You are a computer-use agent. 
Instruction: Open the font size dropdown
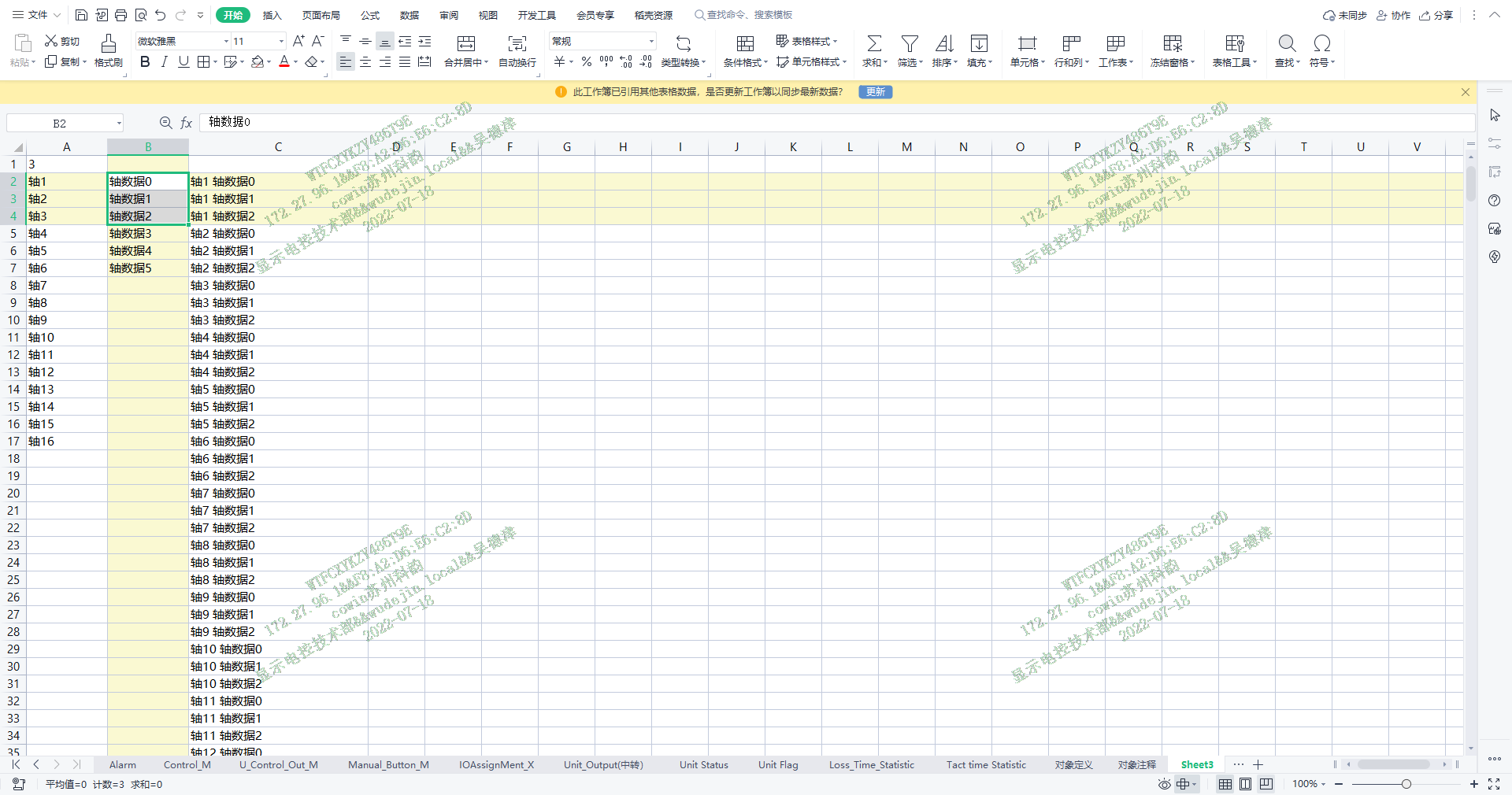281,42
